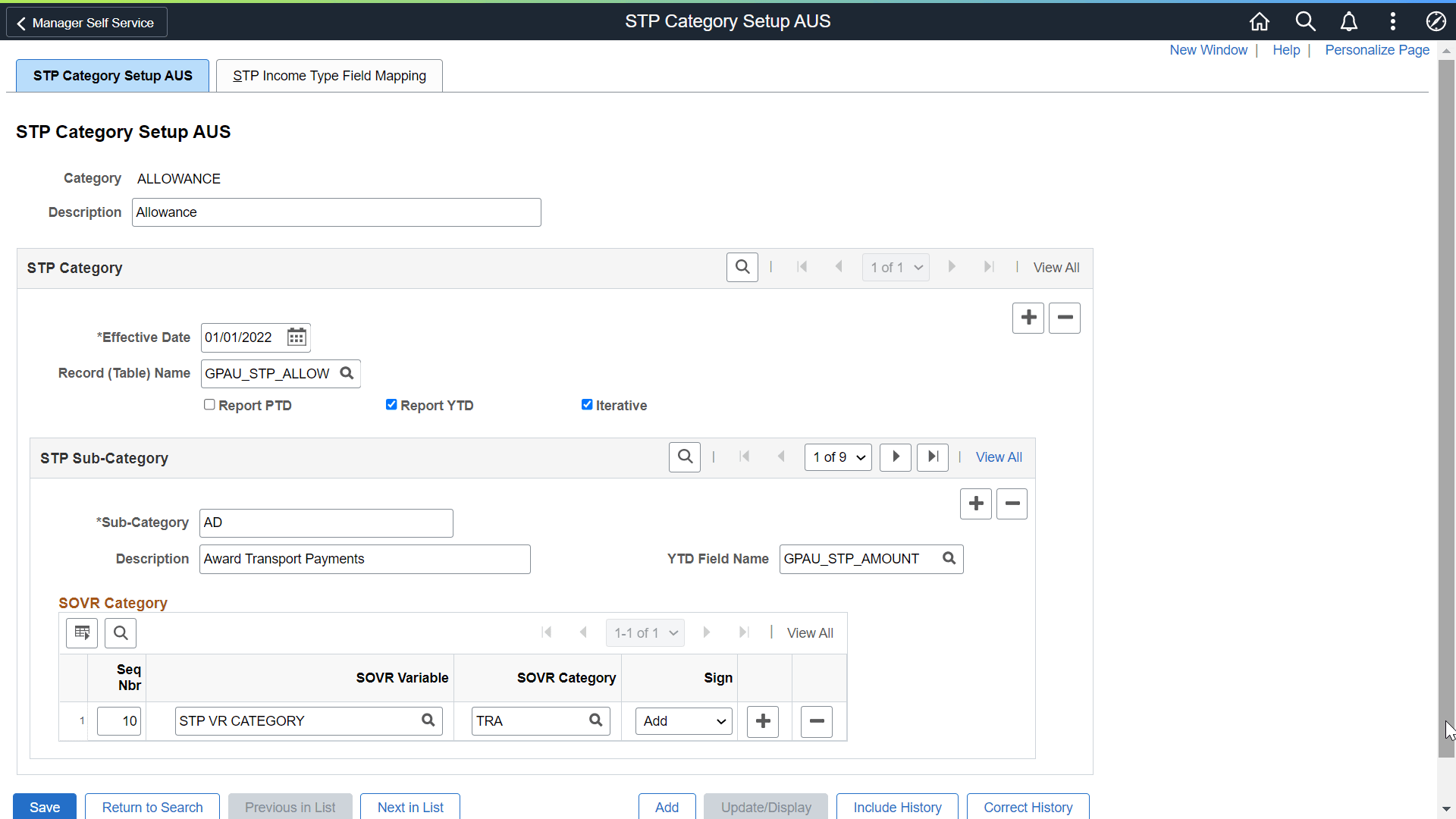Viewport: 1456px width, 819px height.
Task: Click the Save button
Action: point(44,807)
